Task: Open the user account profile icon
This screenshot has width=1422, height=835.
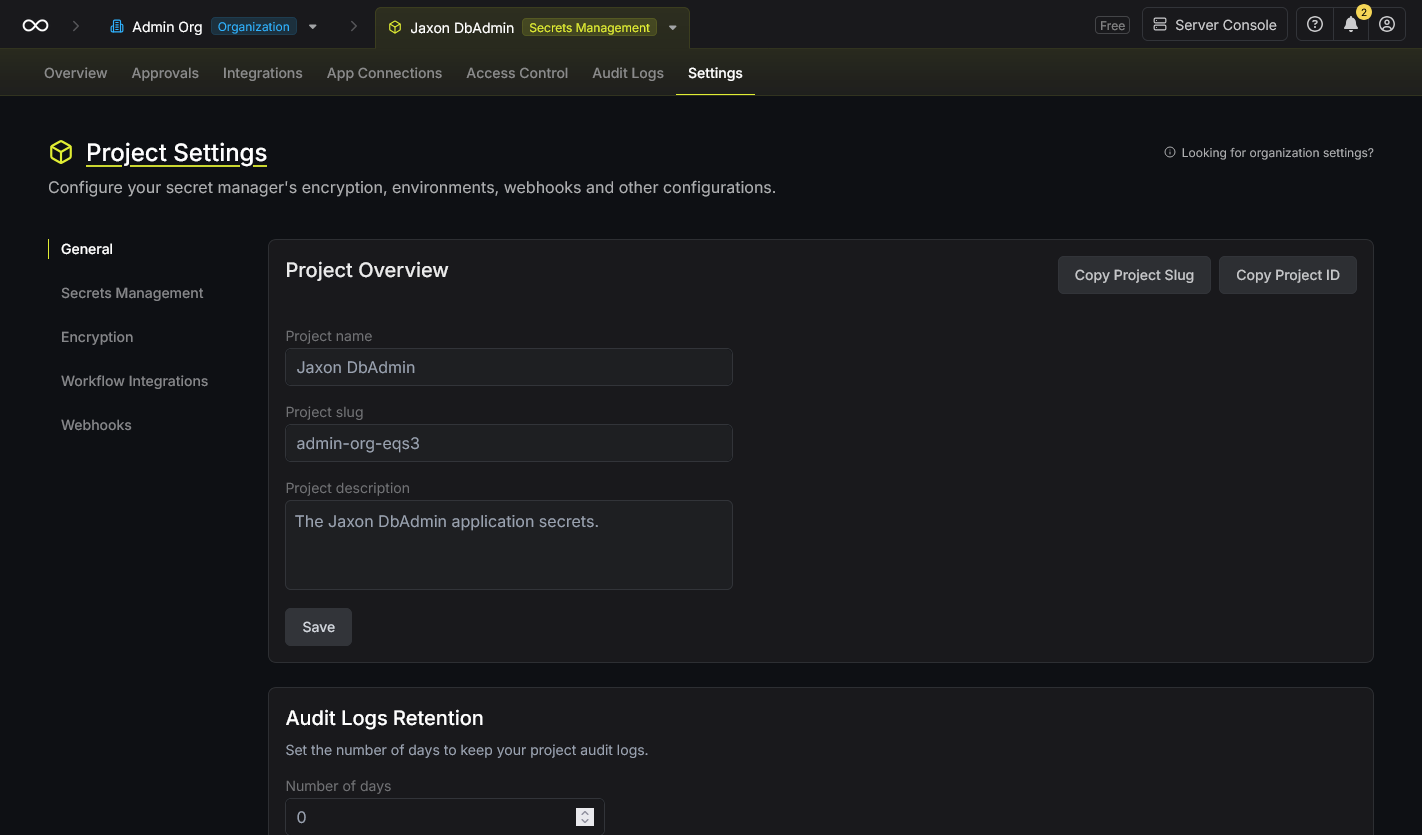Action: 1387,24
